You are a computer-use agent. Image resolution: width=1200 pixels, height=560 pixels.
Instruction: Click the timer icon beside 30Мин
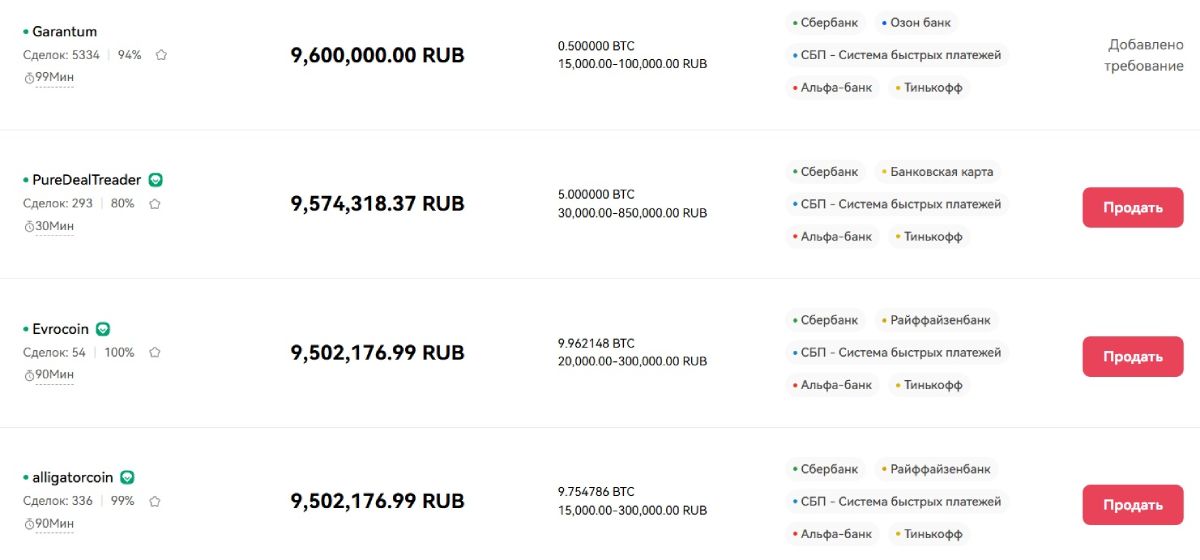click(x=29, y=227)
